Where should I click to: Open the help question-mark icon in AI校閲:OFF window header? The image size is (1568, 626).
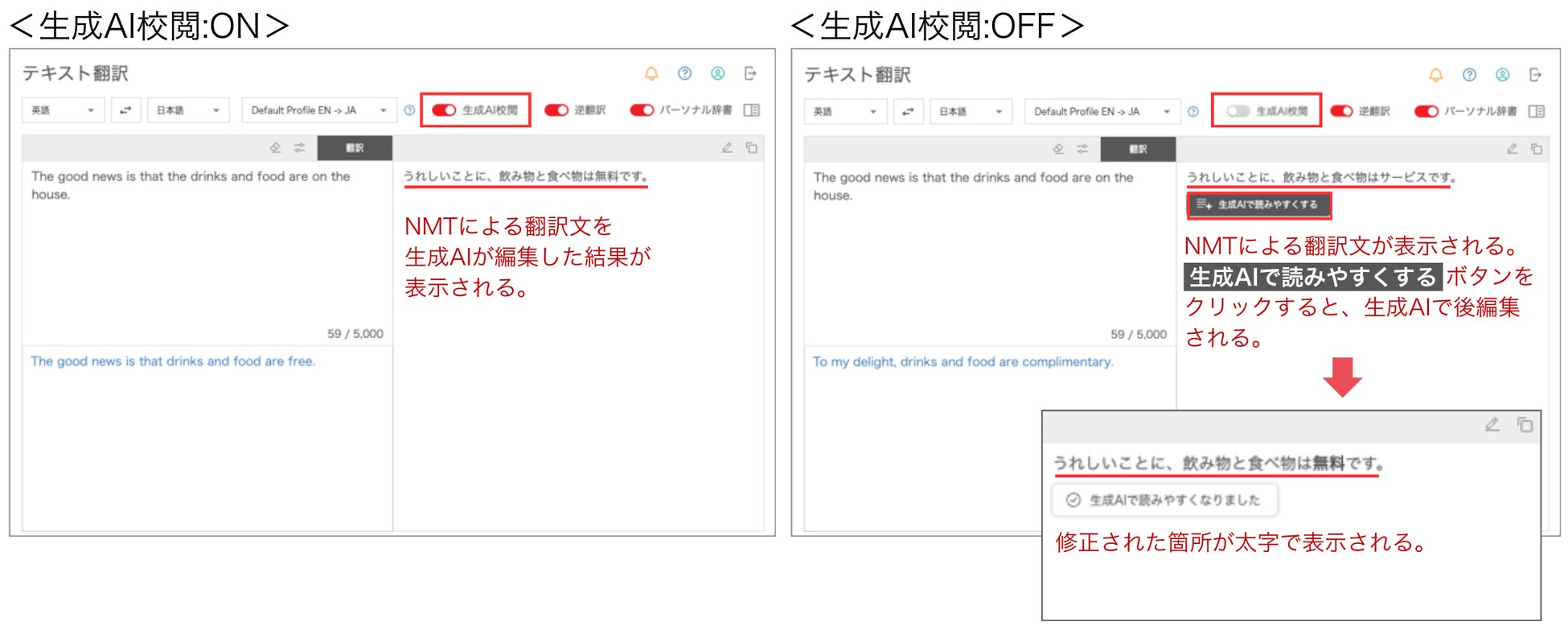pos(1469,75)
